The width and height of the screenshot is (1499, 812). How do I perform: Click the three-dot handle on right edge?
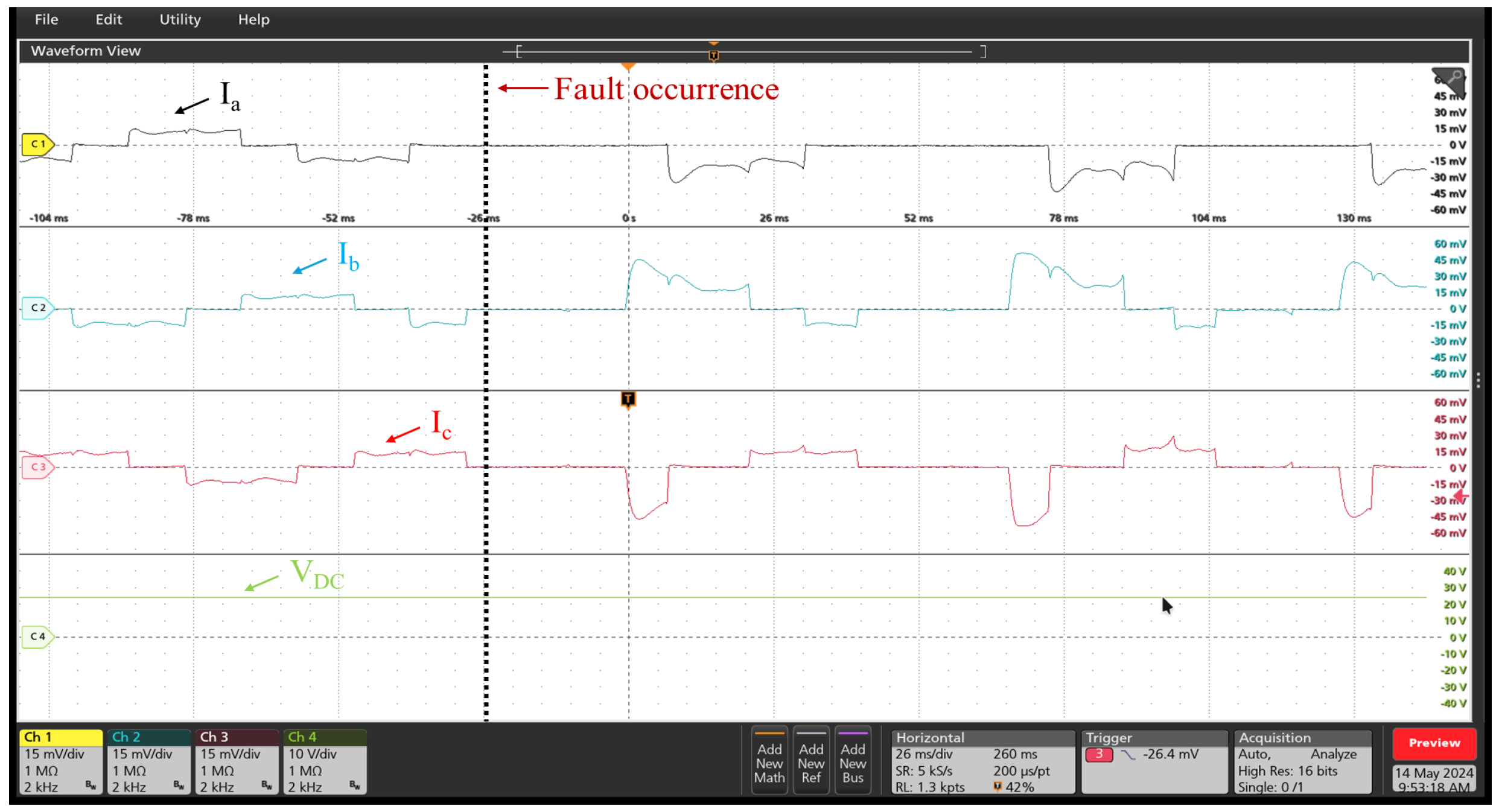[x=1478, y=380]
